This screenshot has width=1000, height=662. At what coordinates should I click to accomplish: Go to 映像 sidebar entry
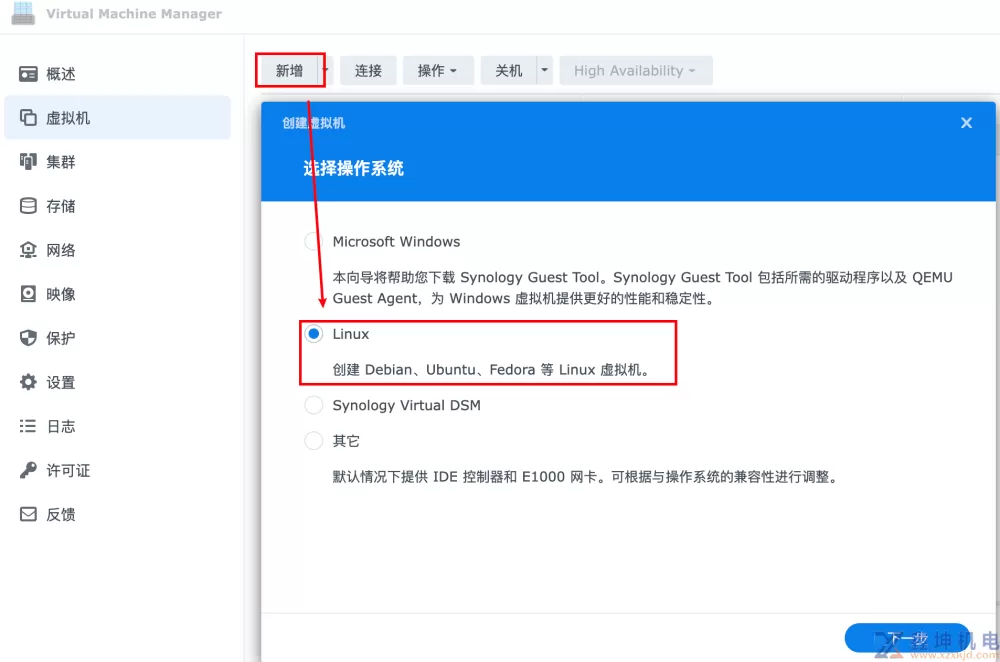pos(117,293)
